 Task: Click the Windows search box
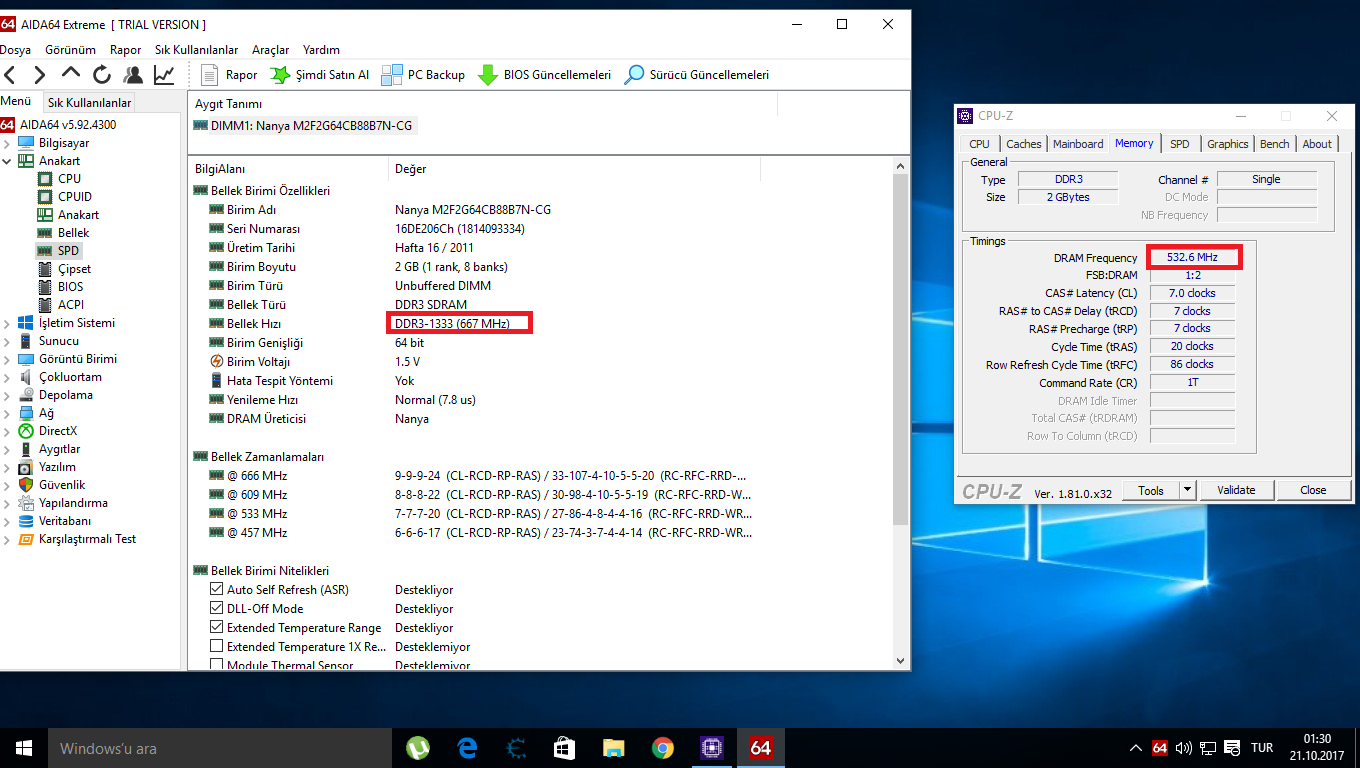(220, 748)
